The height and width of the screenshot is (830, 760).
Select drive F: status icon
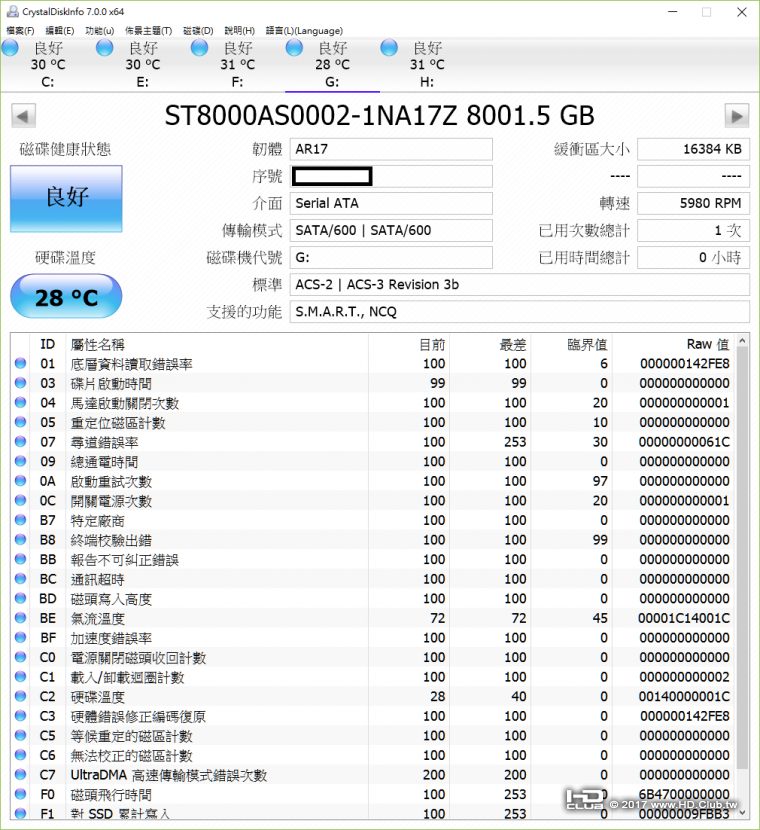[x=200, y=48]
